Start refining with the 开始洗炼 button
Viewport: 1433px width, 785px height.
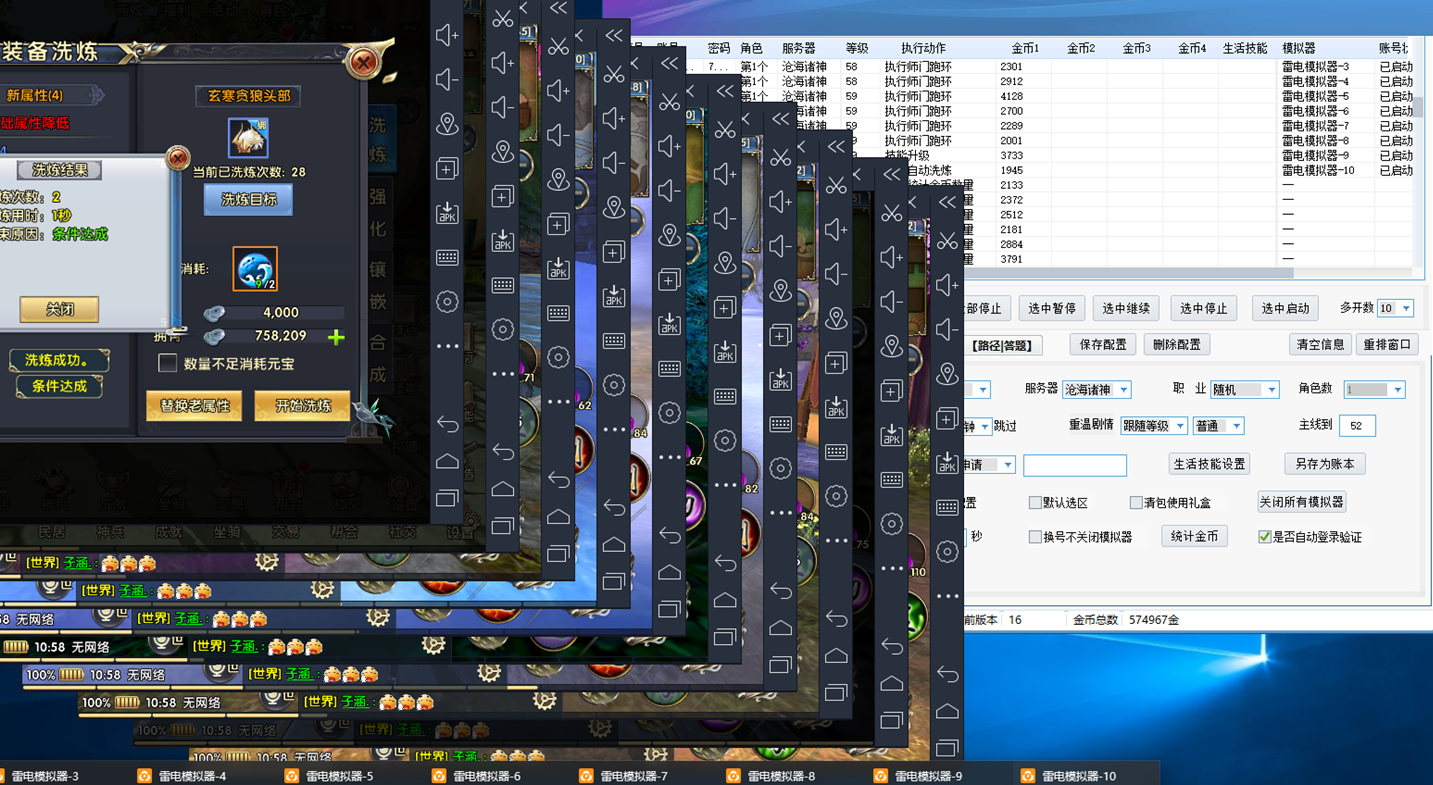pos(302,406)
